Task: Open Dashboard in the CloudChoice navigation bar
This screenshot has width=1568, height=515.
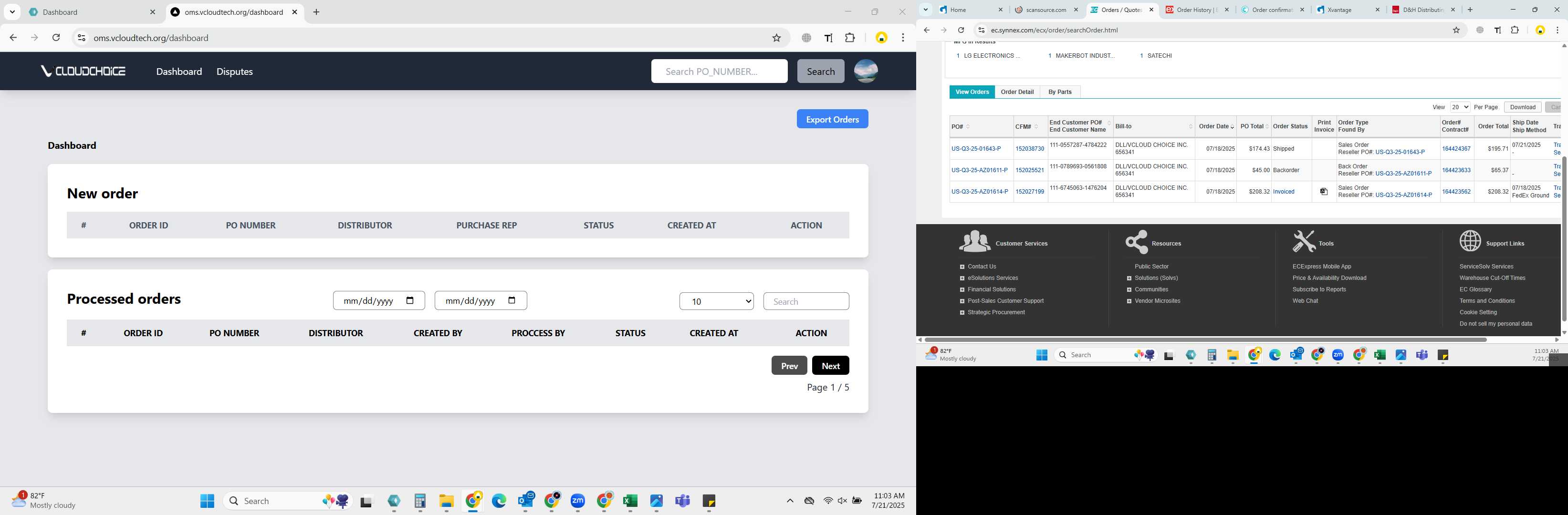Action: tap(179, 71)
